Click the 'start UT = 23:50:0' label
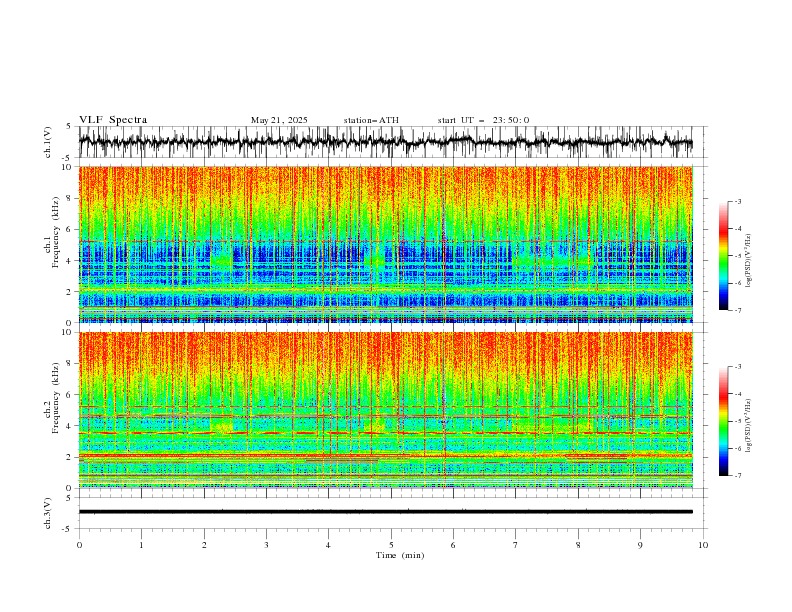The height and width of the screenshot is (612, 792). click(x=483, y=120)
